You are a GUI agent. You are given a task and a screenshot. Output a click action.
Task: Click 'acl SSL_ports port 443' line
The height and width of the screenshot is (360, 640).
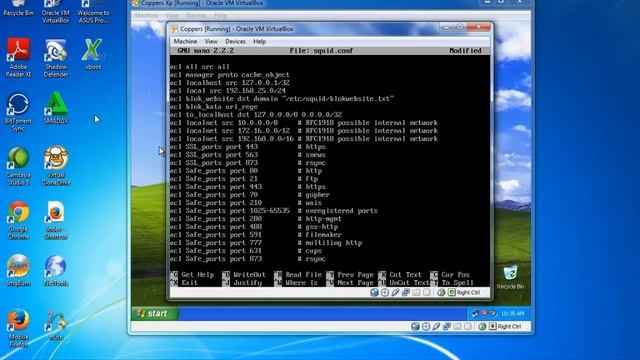[x=247, y=147]
